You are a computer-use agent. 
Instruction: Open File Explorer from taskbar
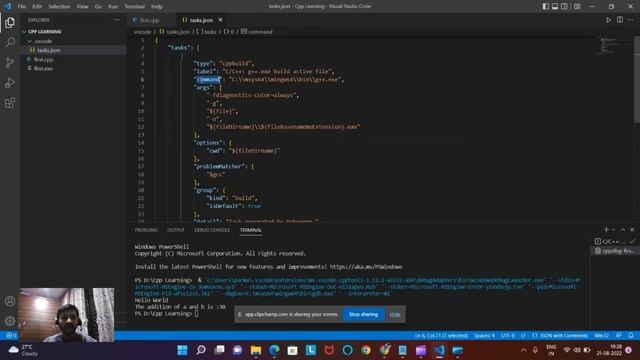[x=256, y=350]
